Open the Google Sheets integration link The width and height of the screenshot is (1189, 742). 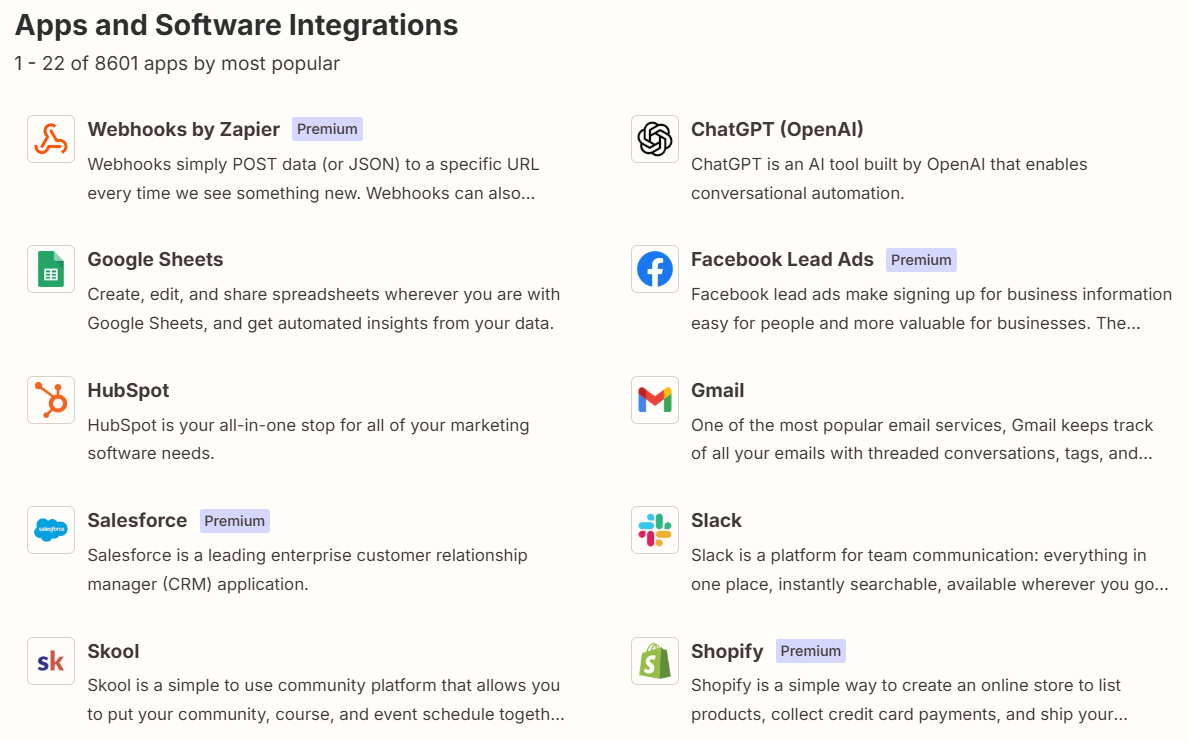(155, 259)
